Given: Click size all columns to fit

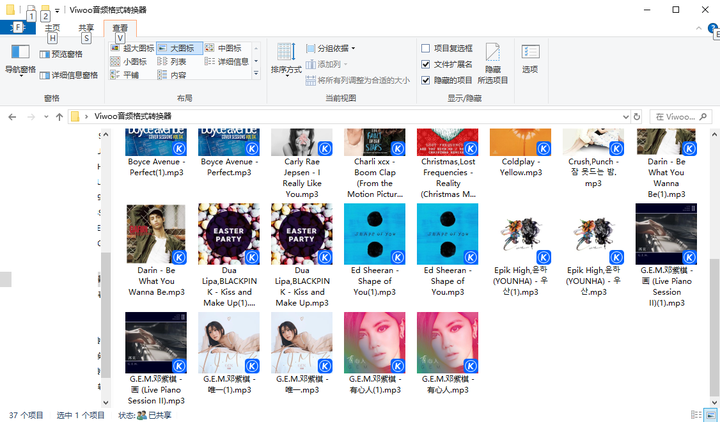Looking at the screenshot, I should [x=358, y=80].
